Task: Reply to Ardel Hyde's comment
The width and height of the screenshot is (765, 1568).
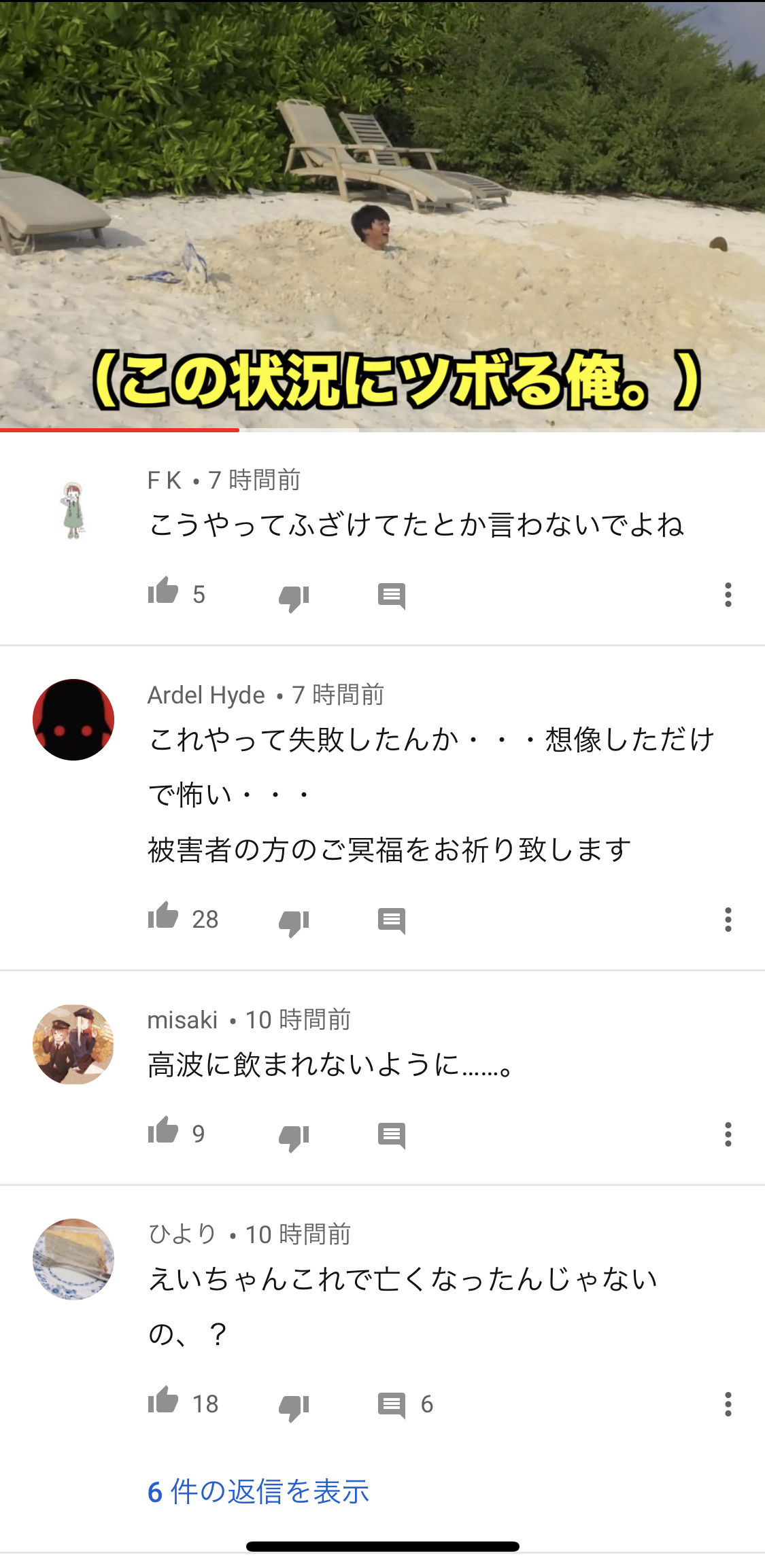Action: [392, 921]
